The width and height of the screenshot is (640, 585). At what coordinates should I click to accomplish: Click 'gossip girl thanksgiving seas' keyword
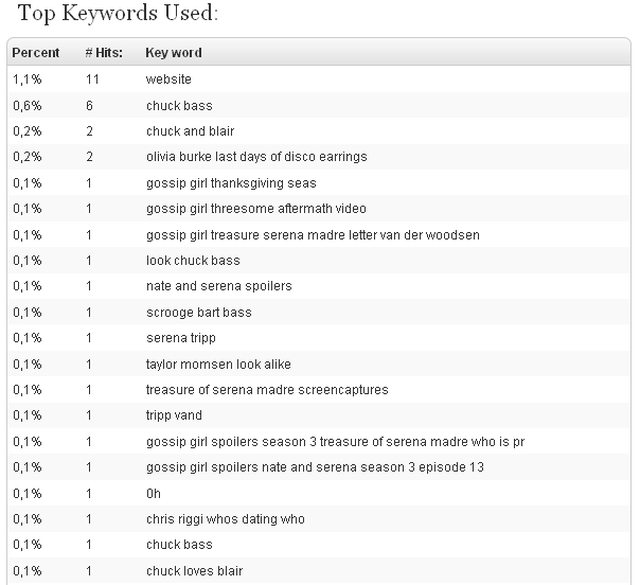231,183
